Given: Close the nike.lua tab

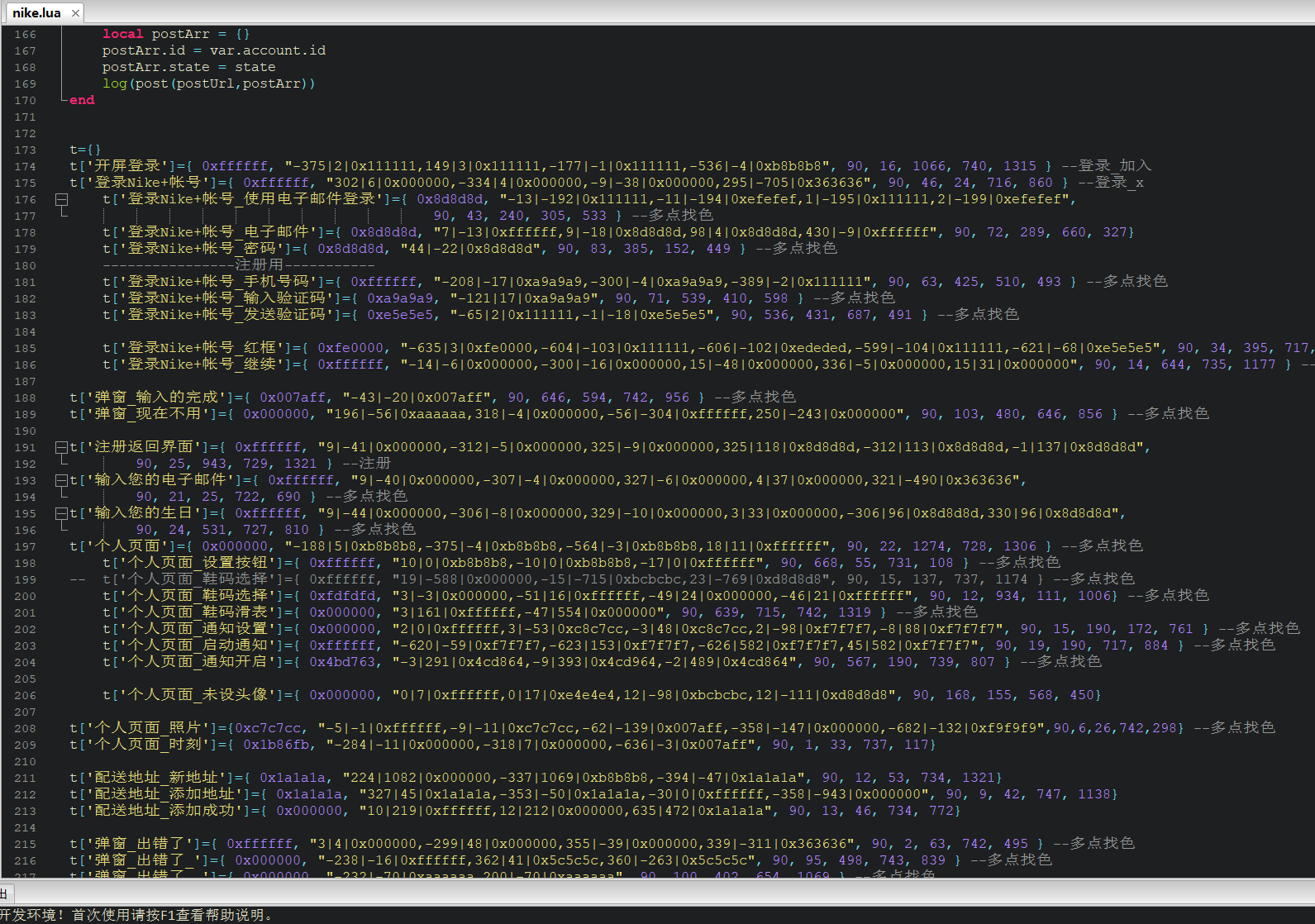Looking at the screenshot, I should (75, 12).
